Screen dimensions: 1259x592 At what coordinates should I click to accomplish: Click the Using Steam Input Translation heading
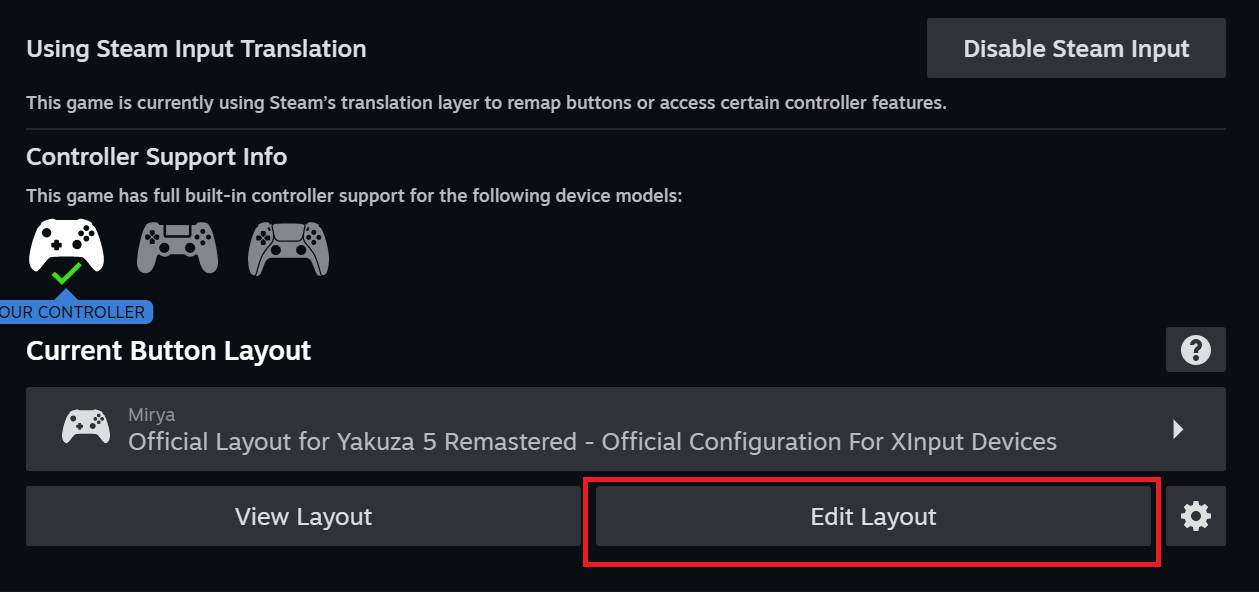tap(196, 48)
